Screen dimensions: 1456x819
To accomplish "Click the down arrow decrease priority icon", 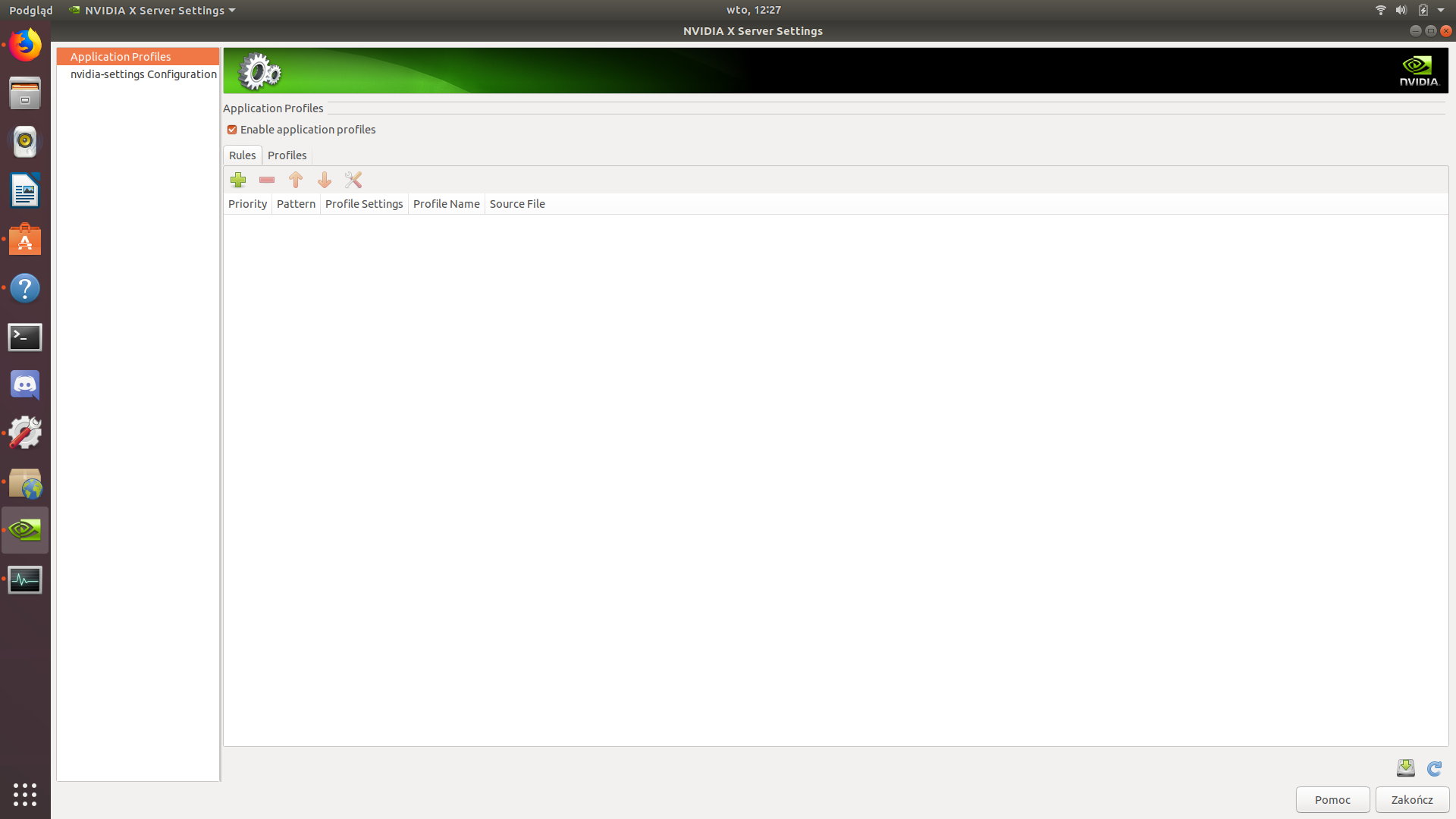I will 325,180.
